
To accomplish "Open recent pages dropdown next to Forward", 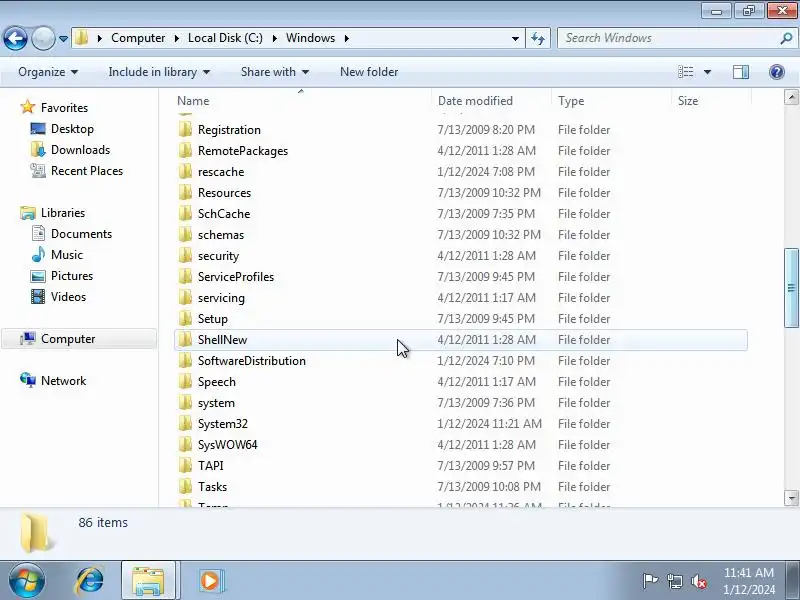I will [63, 38].
